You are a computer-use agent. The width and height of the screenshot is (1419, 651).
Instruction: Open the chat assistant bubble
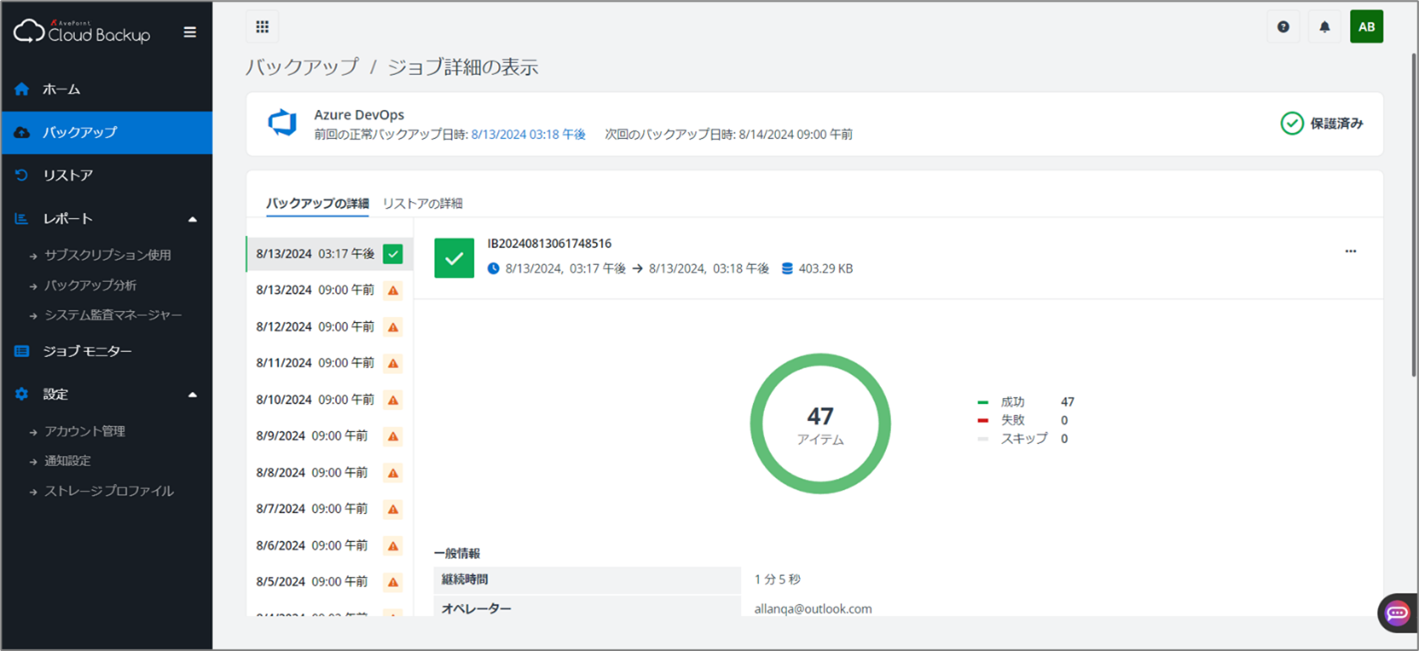click(1398, 613)
